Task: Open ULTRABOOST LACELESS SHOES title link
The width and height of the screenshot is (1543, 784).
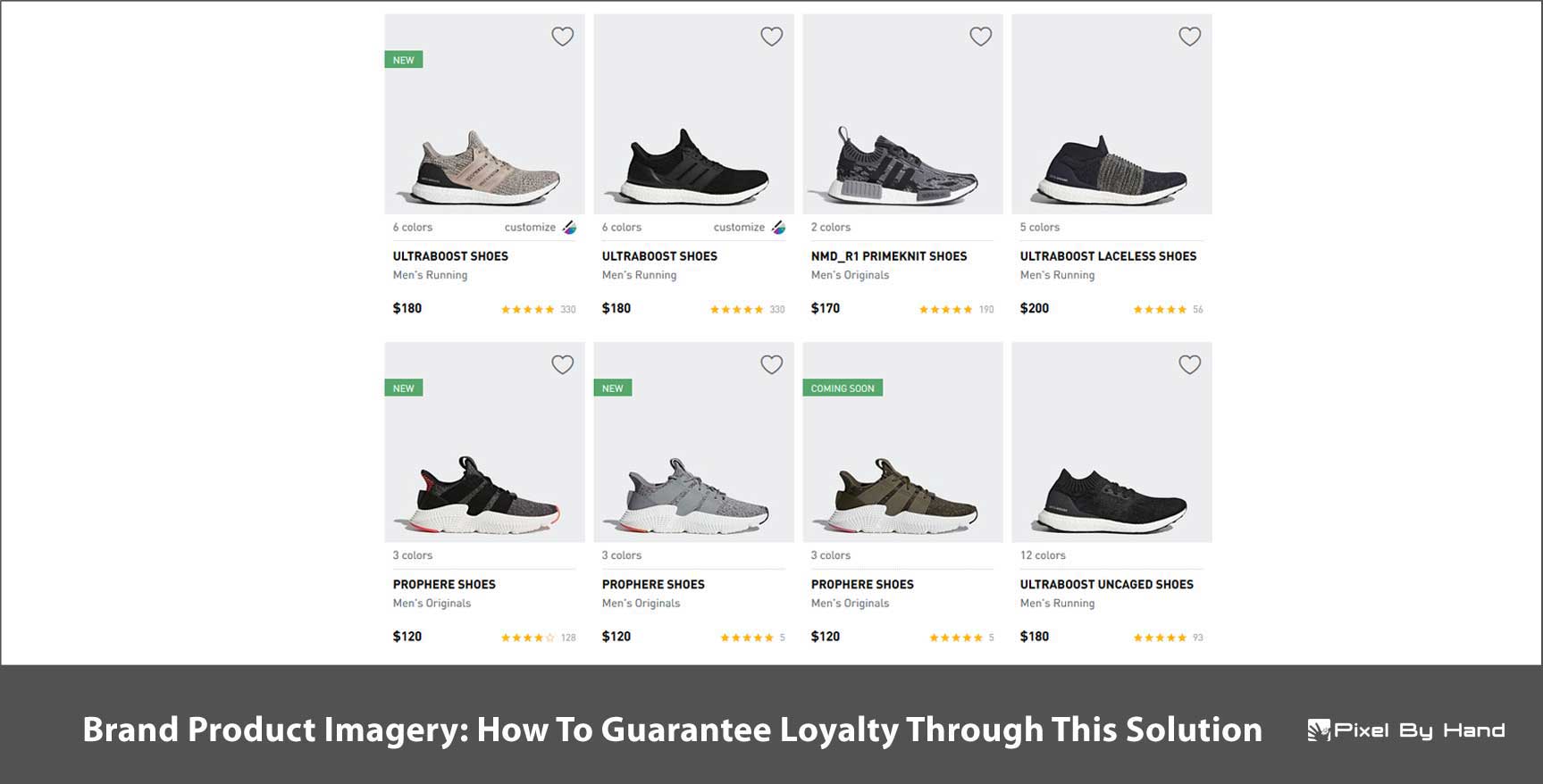Action: click(1108, 256)
